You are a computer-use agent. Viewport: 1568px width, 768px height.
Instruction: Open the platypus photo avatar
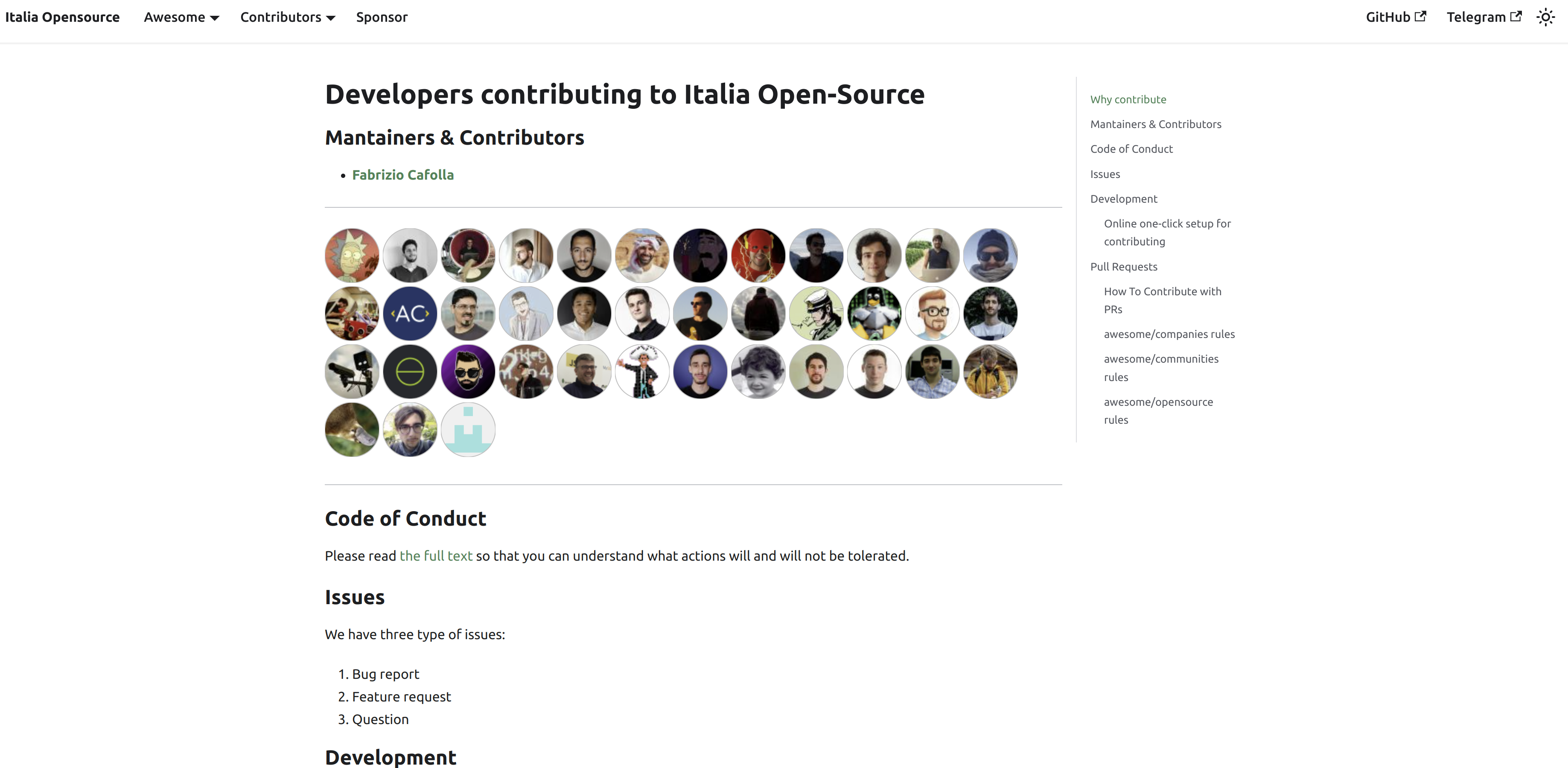(x=352, y=430)
